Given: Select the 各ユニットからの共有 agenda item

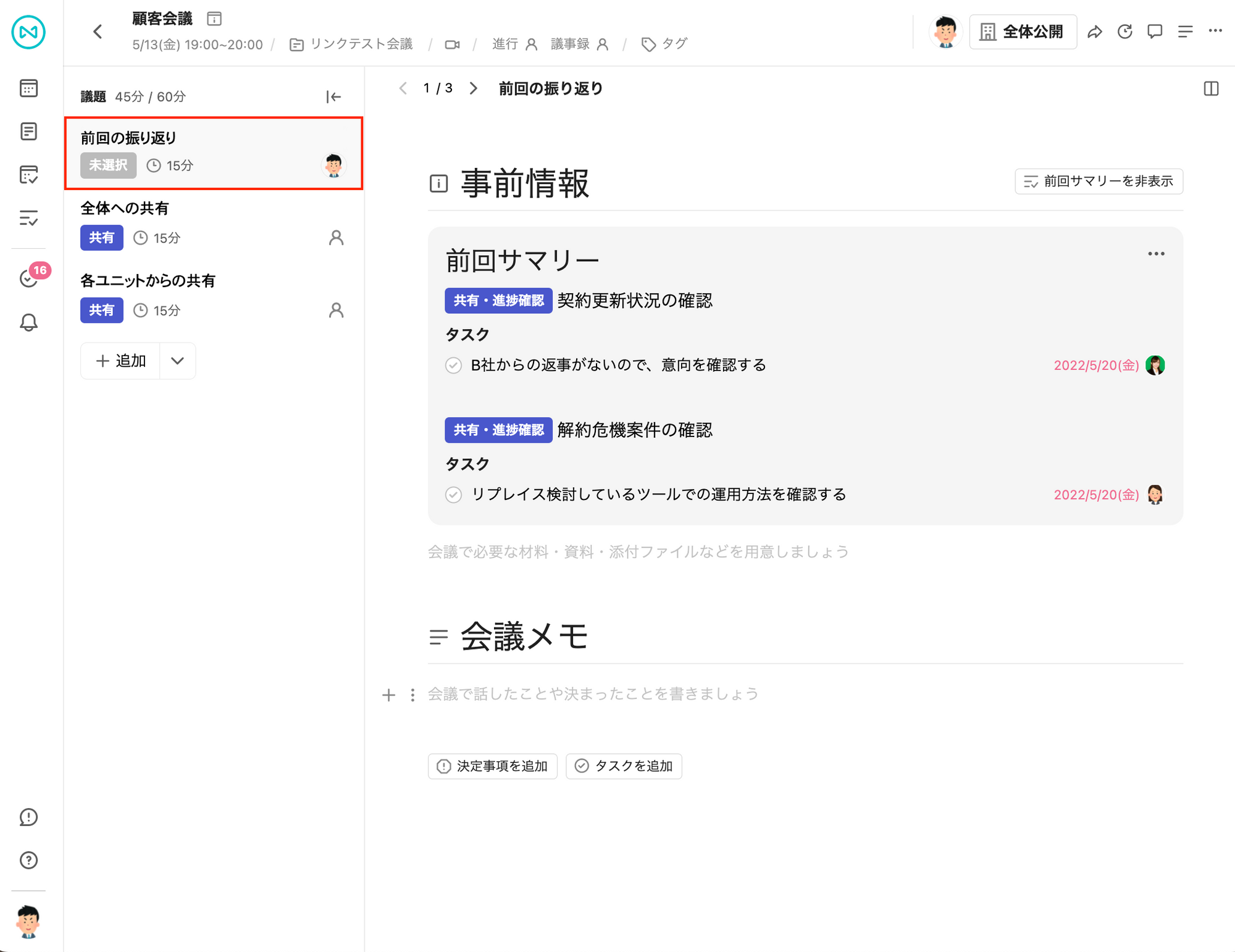Looking at the screenshot, I should pos(214,296).
